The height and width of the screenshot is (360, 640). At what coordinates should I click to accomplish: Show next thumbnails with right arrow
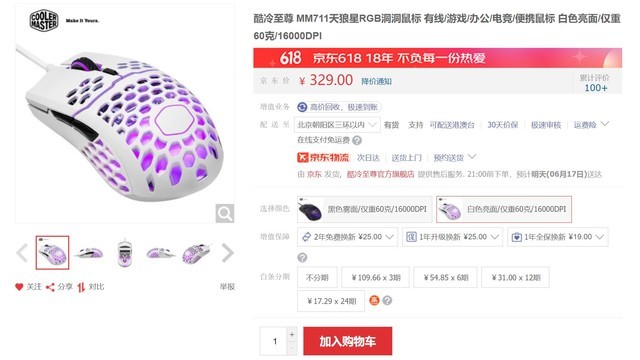227,253
